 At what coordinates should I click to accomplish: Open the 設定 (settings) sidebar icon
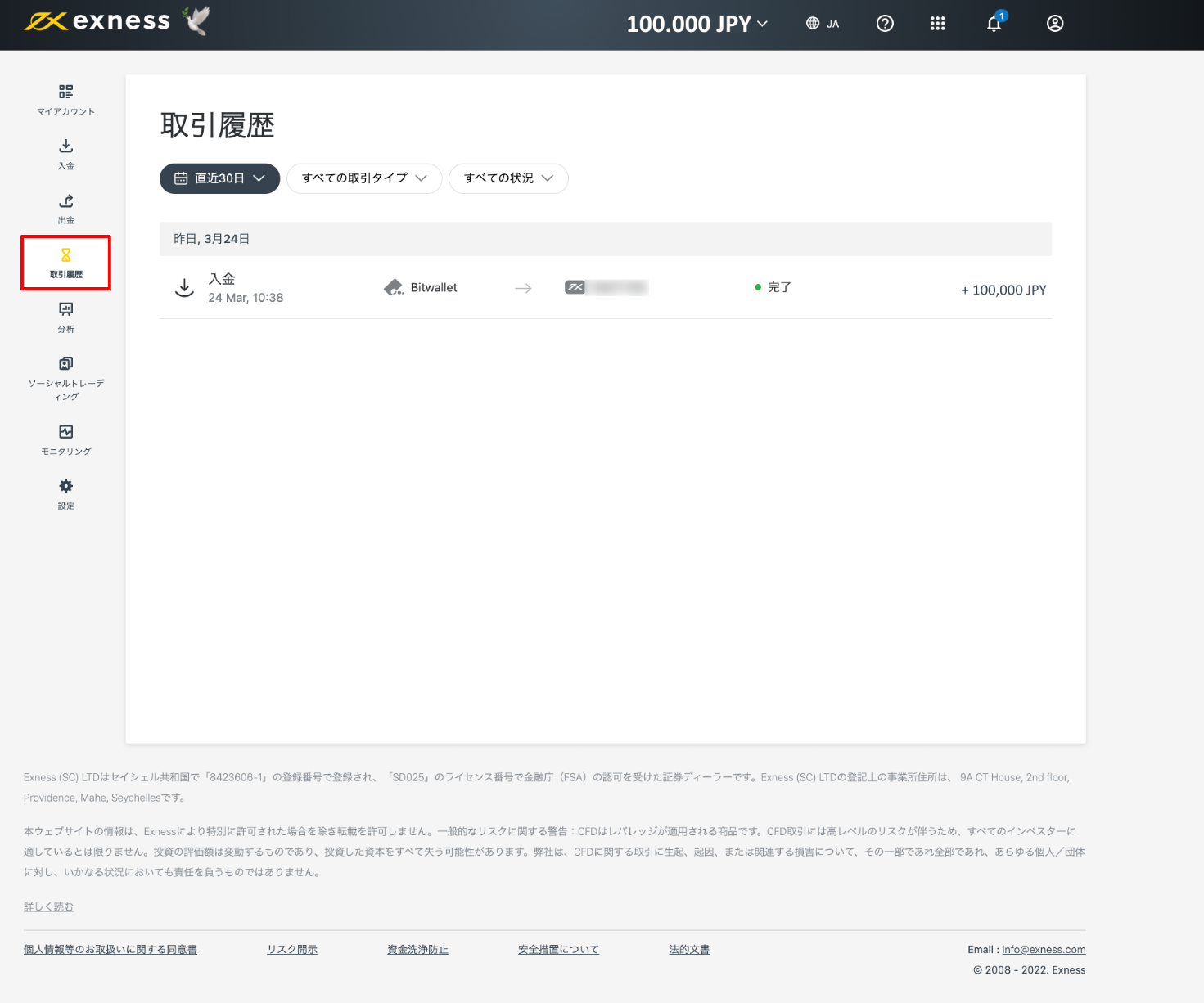click(65, 493)
